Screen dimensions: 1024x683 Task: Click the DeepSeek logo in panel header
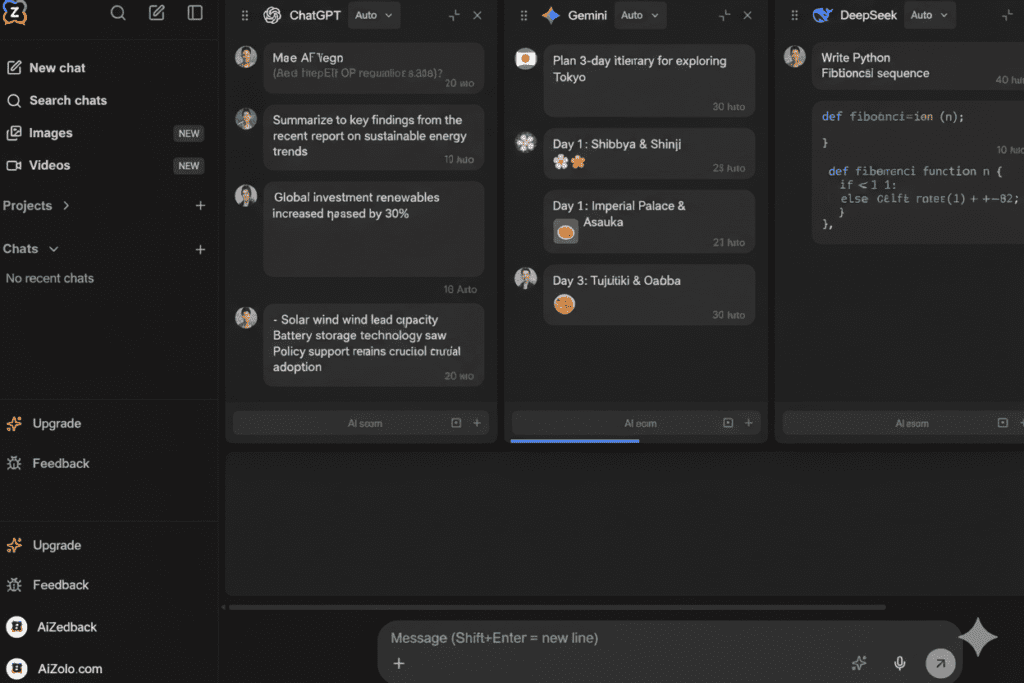[823, 15]
